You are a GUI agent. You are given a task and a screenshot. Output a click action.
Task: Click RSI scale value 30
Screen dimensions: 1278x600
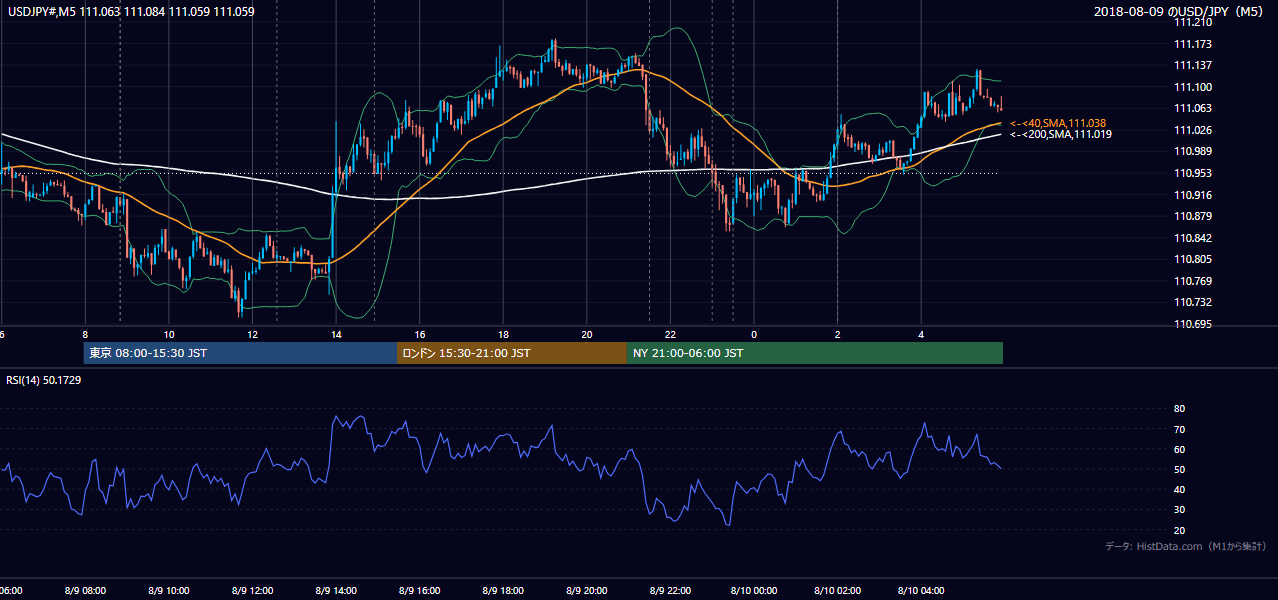(x=1180, y=509)
